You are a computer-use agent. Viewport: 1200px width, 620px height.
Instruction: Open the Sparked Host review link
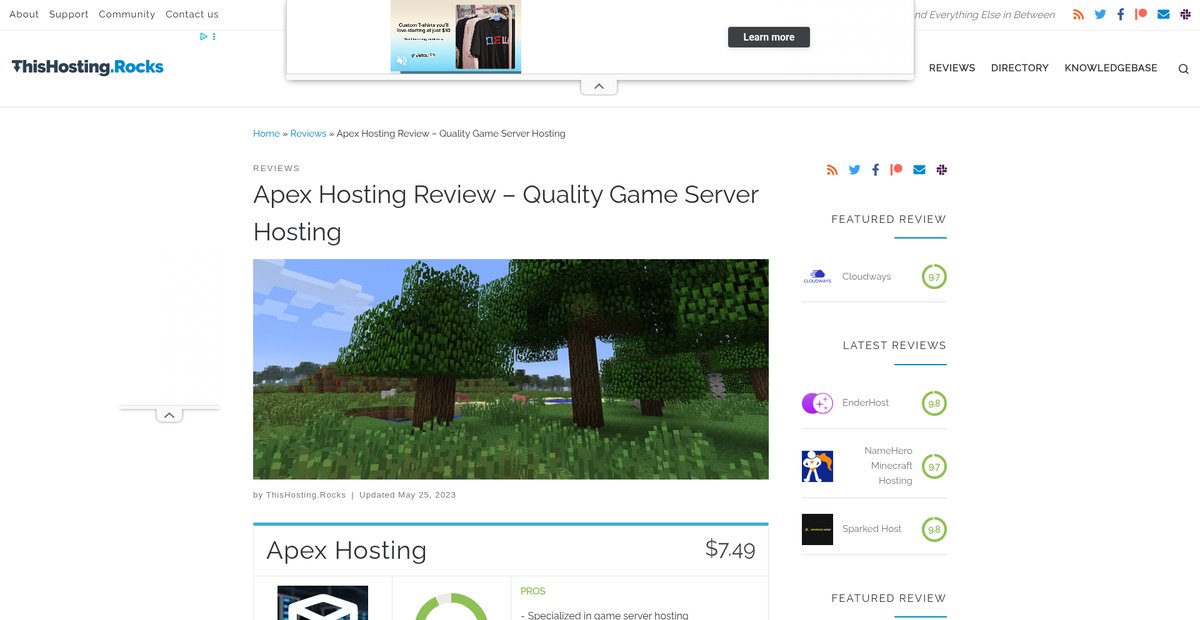pyautogui.click(x=872, y=529)
